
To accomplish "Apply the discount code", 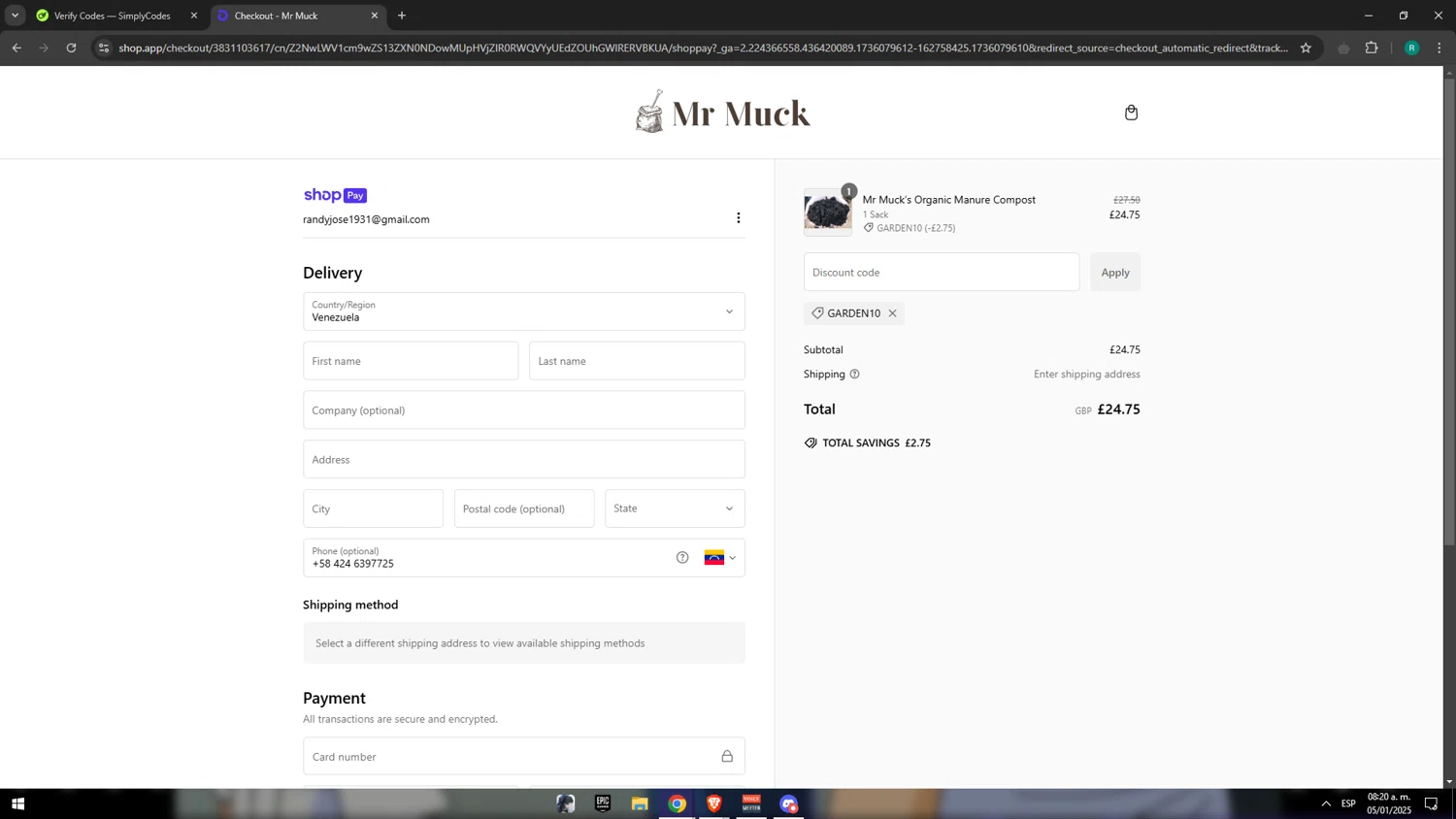I will 1115,273.
